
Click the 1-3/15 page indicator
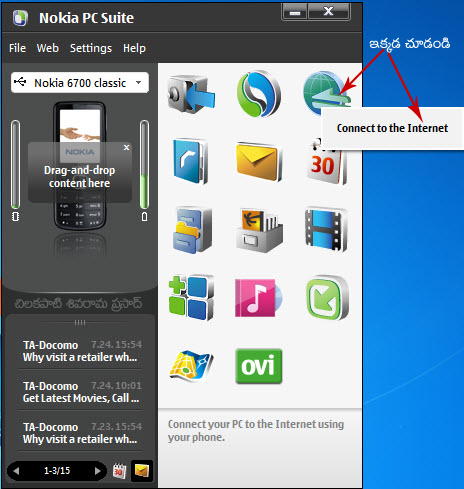[x=57, y=471]
